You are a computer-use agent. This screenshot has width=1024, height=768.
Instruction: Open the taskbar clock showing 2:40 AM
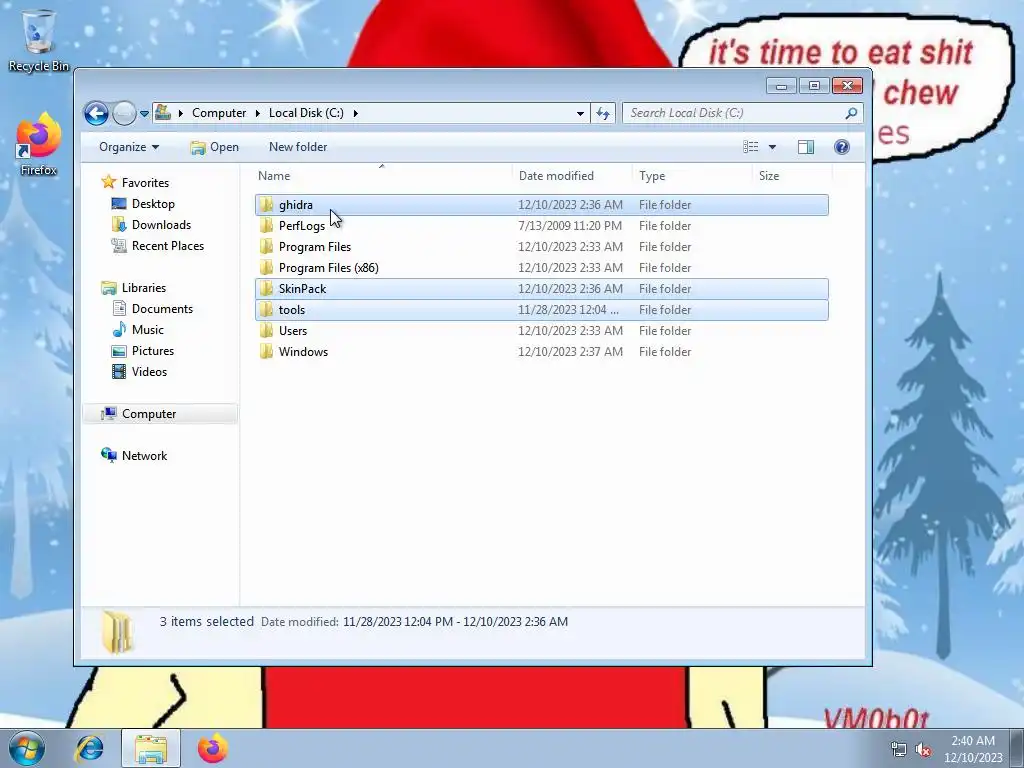coord(973,749)
